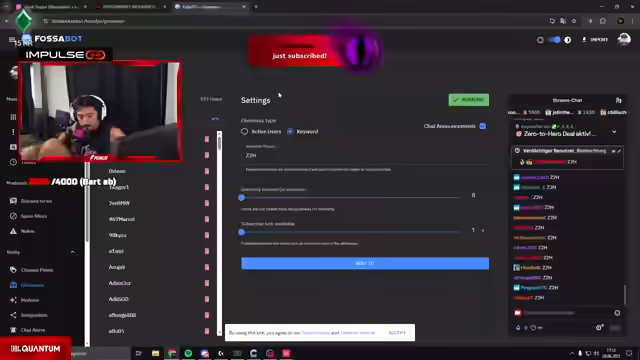This screenshot has width=640, height=360.
Task: Select the Keyword radio option
Action: click(x=290, y=131)
